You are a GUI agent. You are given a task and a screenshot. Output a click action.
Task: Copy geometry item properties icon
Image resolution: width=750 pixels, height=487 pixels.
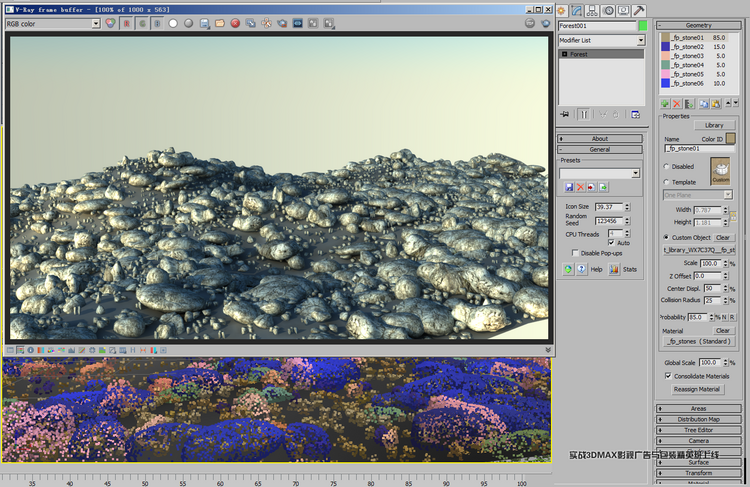pos(704,104)
